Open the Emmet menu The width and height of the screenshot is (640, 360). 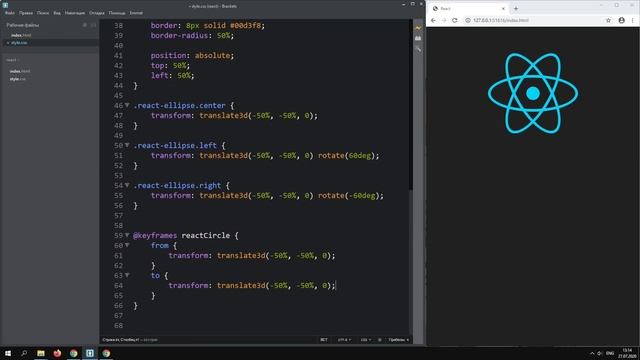[136, 13]
